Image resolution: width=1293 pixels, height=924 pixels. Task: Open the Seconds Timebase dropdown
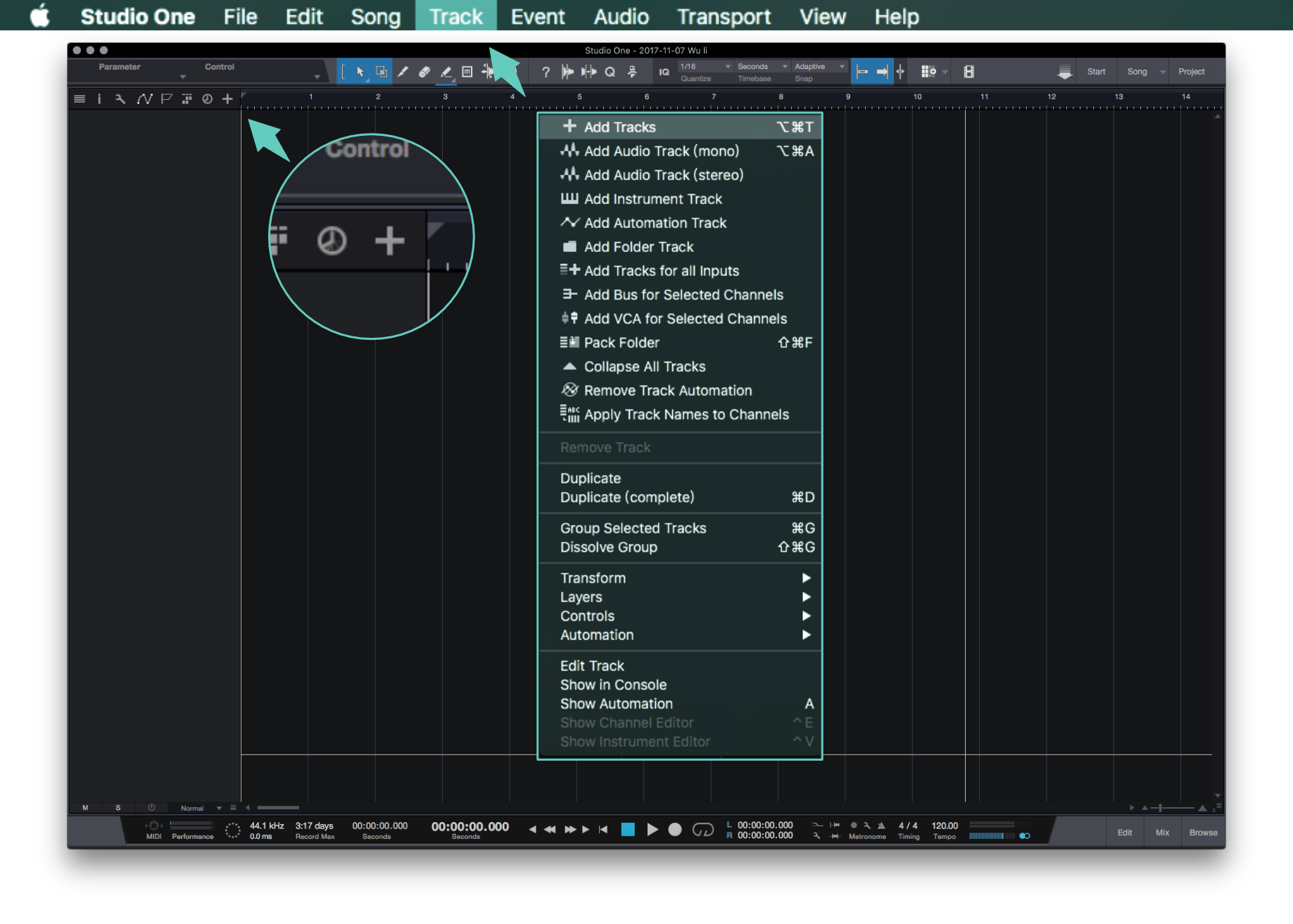point(762,66)
